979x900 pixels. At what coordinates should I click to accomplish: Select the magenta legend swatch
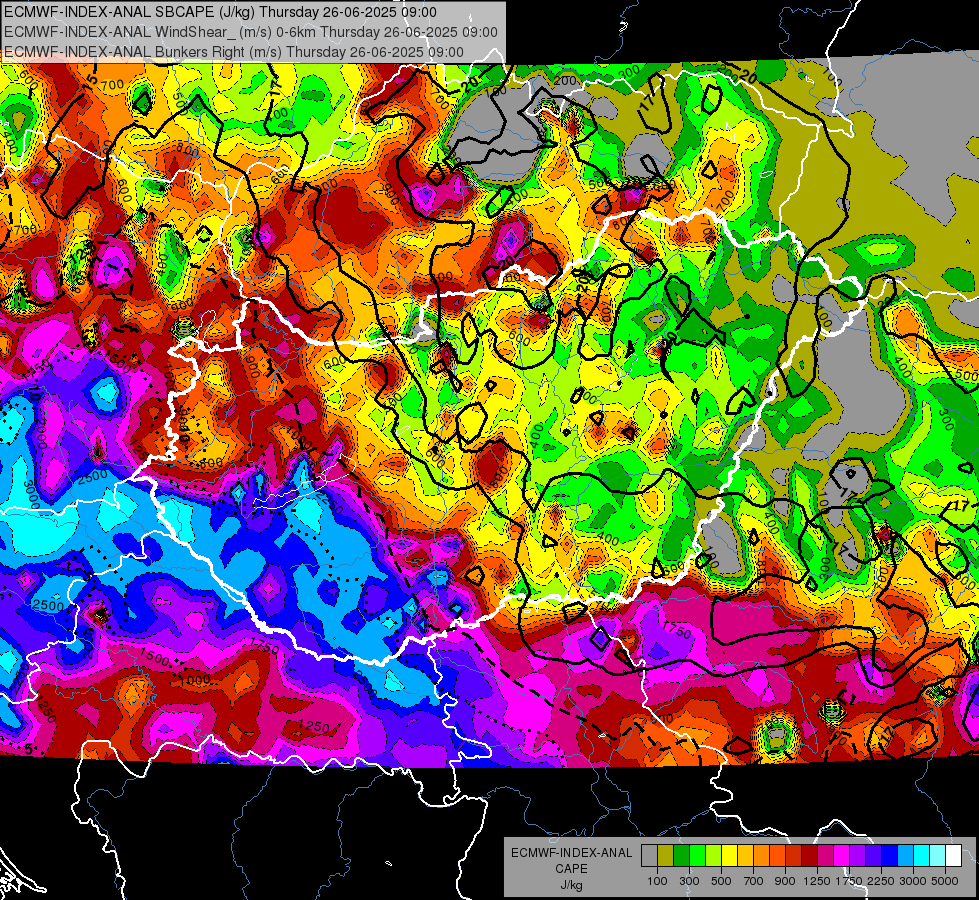pyautogui.click(x=842, y=856)
